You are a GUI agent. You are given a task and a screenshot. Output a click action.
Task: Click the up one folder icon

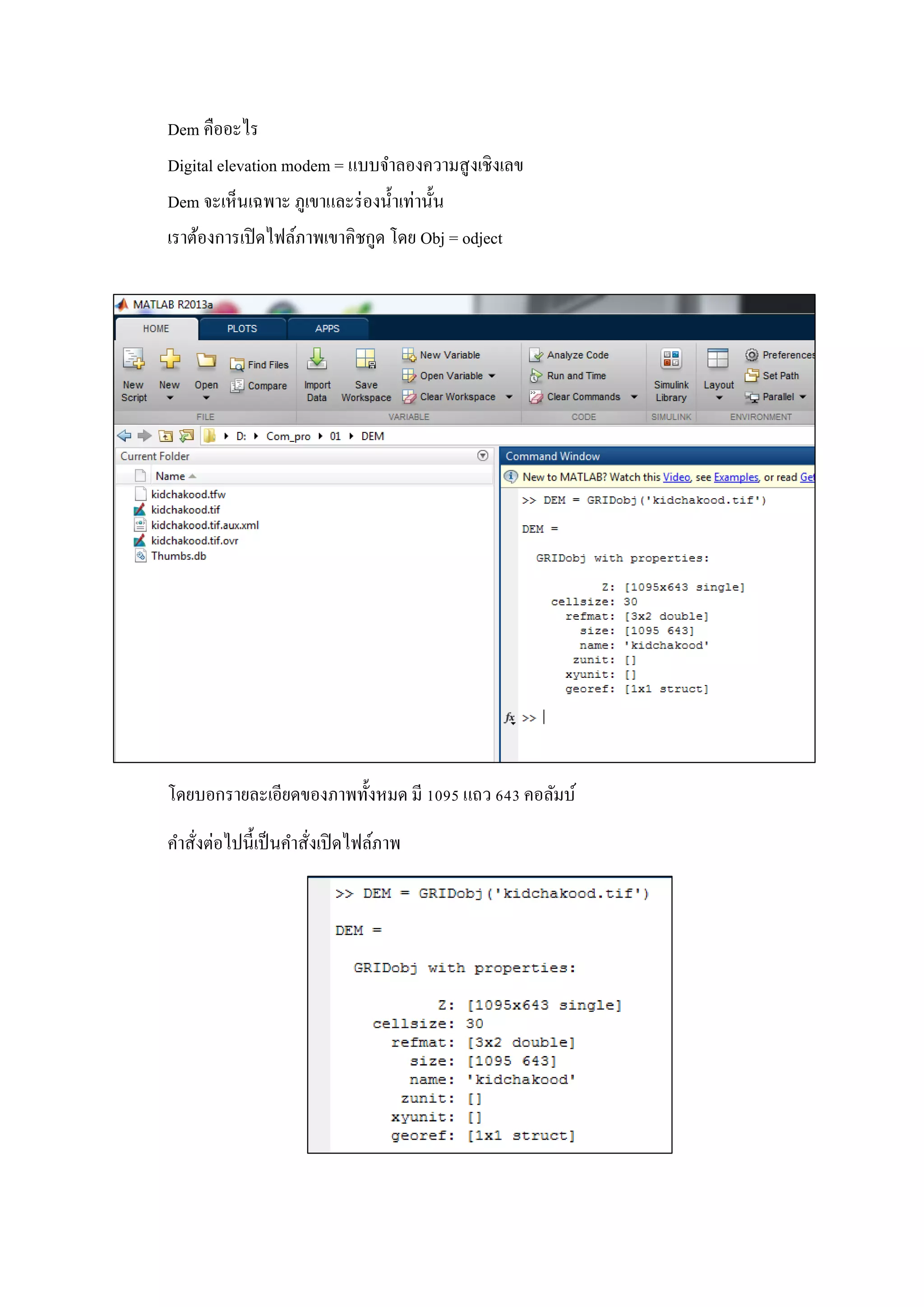166,436
